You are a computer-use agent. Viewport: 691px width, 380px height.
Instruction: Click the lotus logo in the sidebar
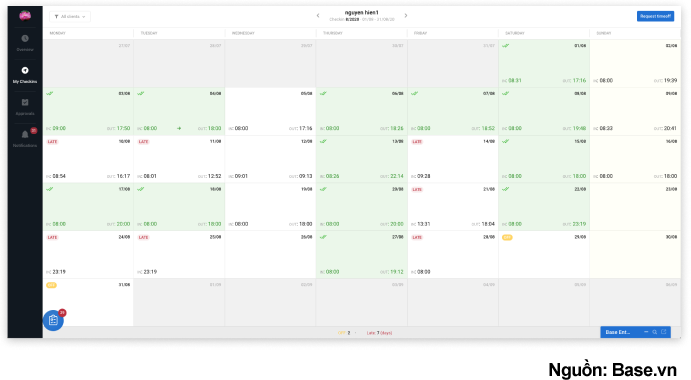pos(25,16)
